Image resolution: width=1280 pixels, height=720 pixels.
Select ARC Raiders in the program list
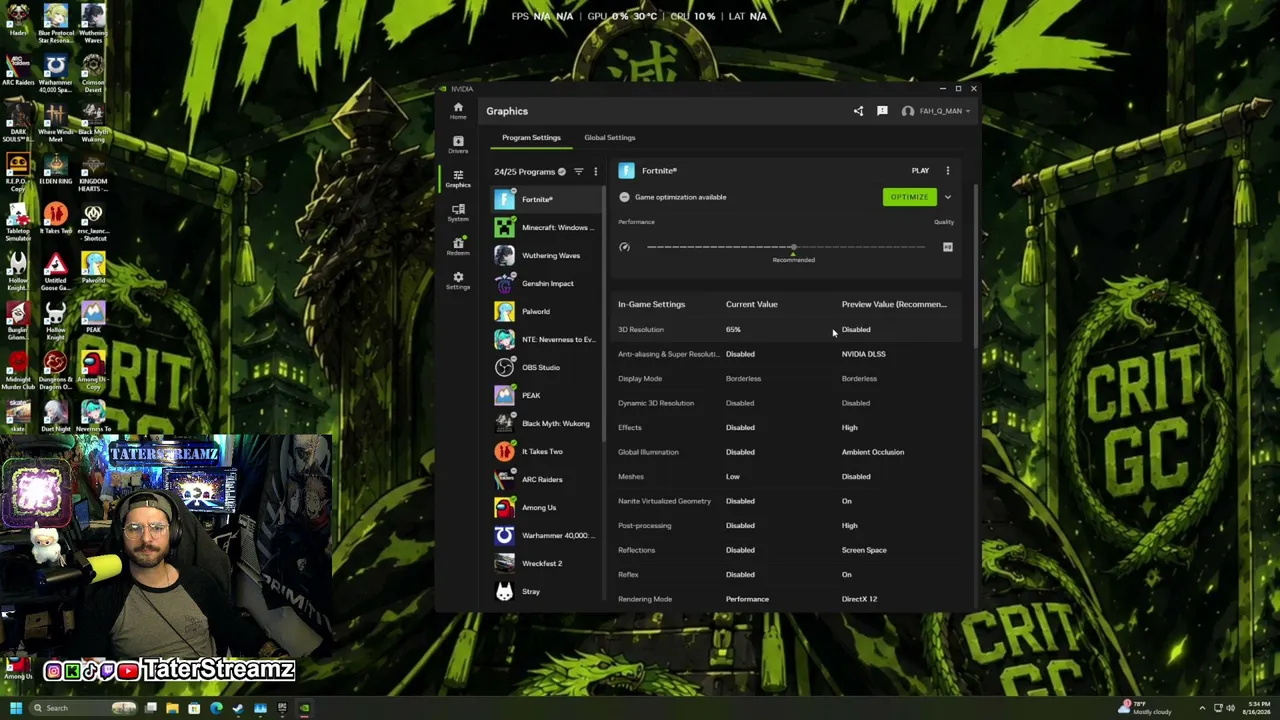pyautogui.click(x=547, y=479)
